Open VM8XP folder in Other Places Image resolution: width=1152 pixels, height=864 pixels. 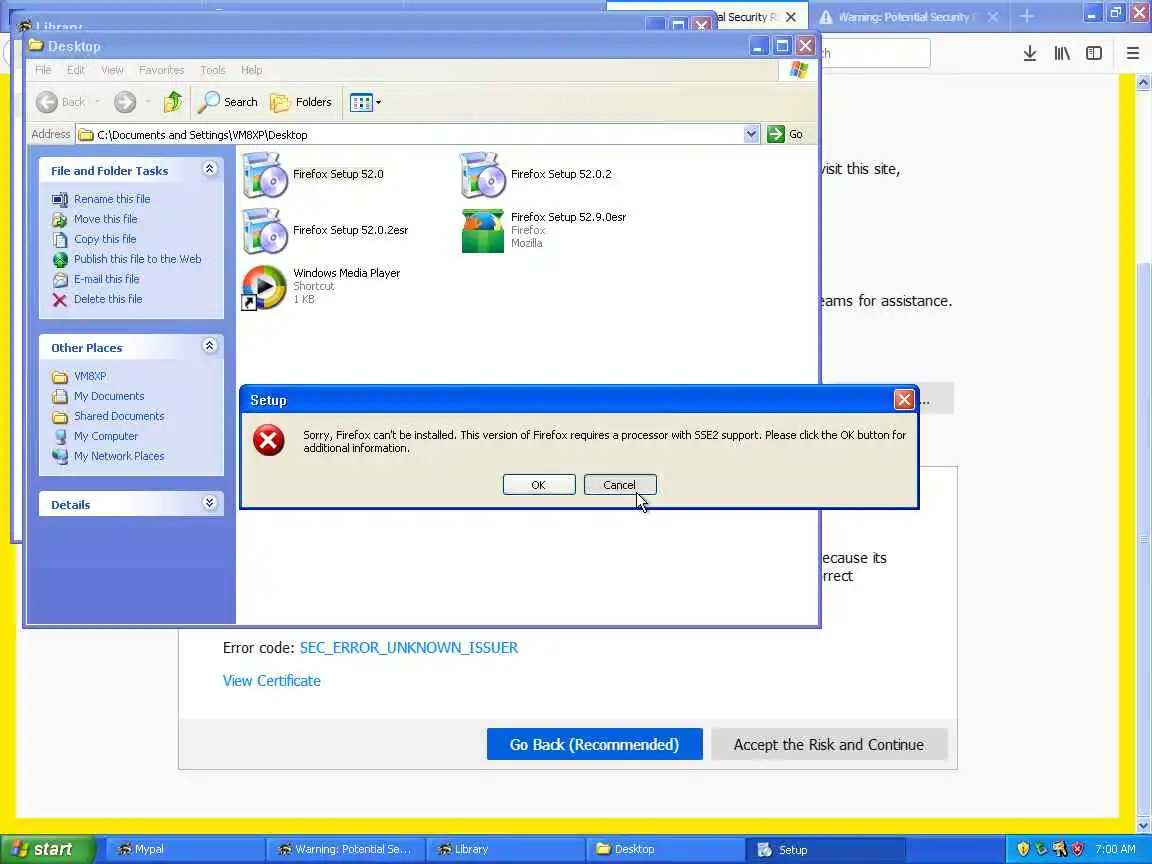(90, 376)
